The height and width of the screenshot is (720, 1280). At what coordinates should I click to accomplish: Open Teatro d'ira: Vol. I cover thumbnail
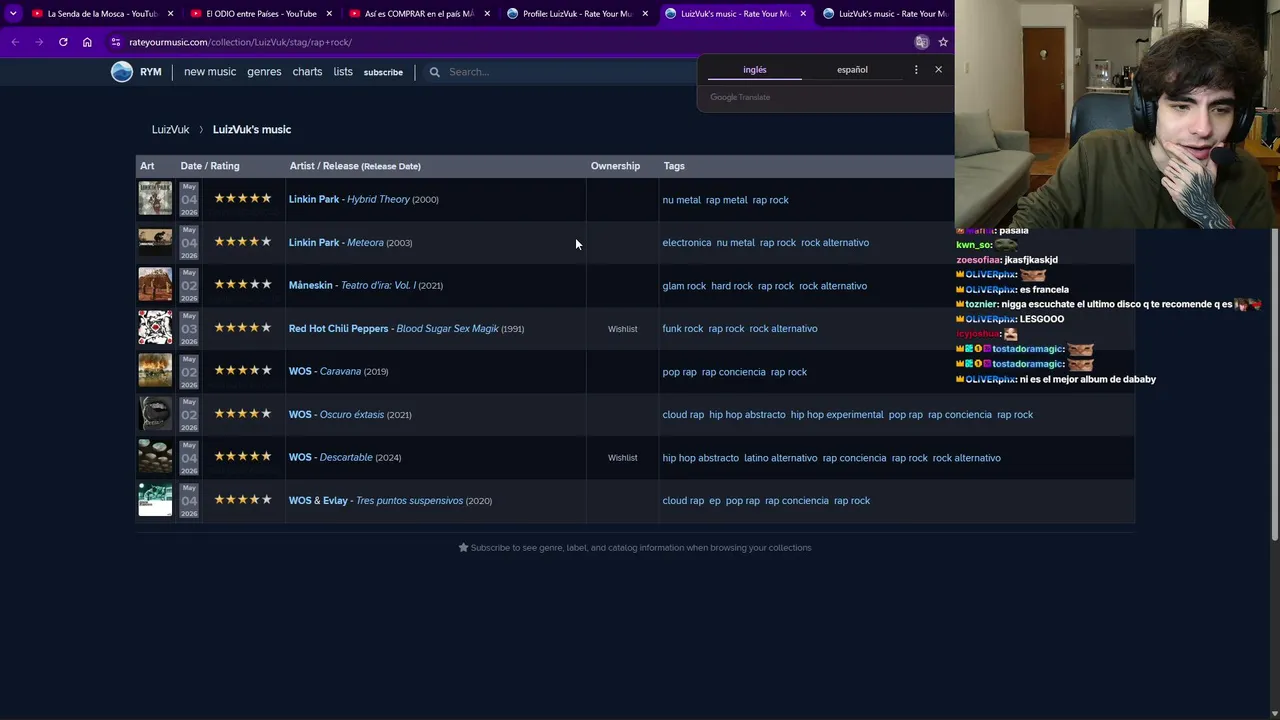(x=155, y=285)
